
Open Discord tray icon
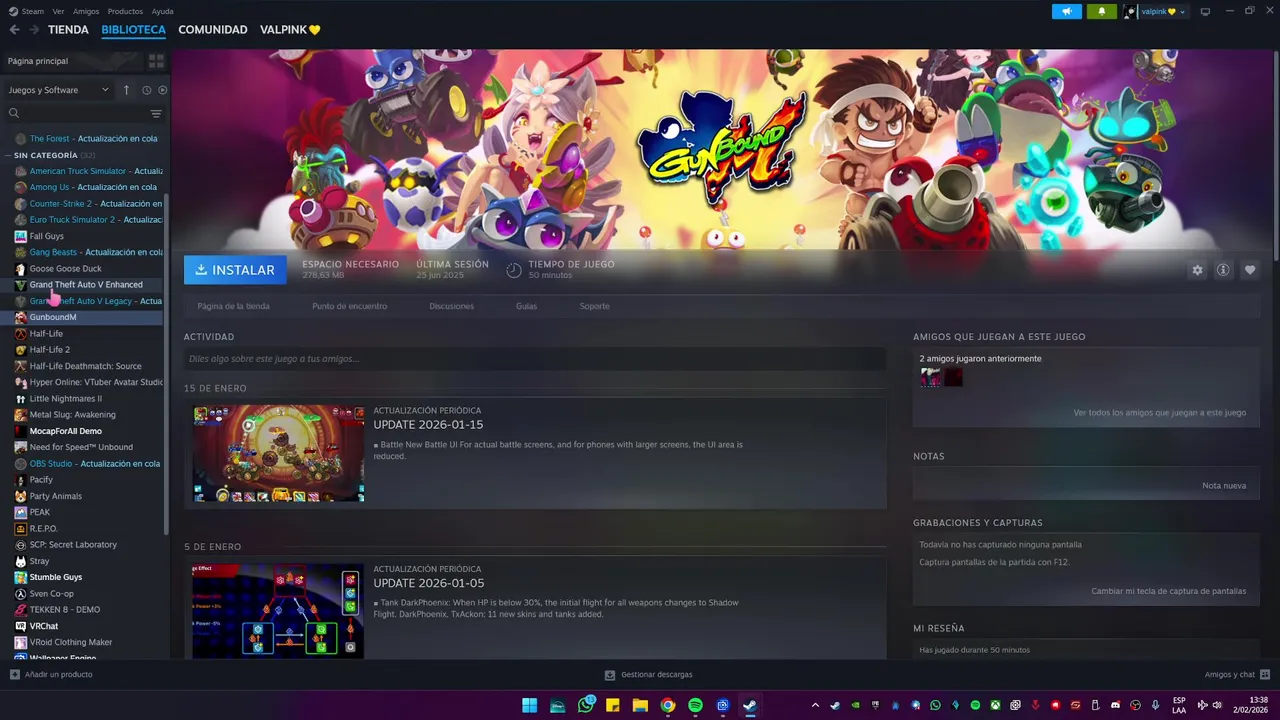[x=1115, y=705]
